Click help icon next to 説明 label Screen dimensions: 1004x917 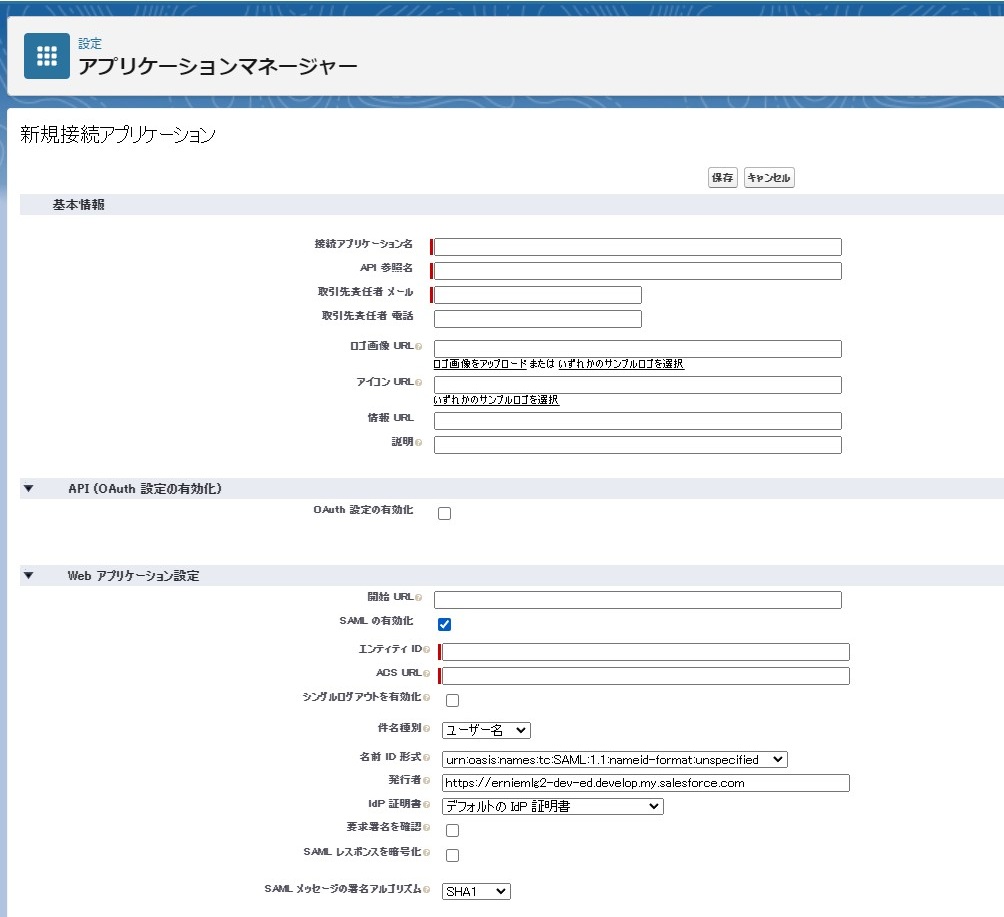419,442
